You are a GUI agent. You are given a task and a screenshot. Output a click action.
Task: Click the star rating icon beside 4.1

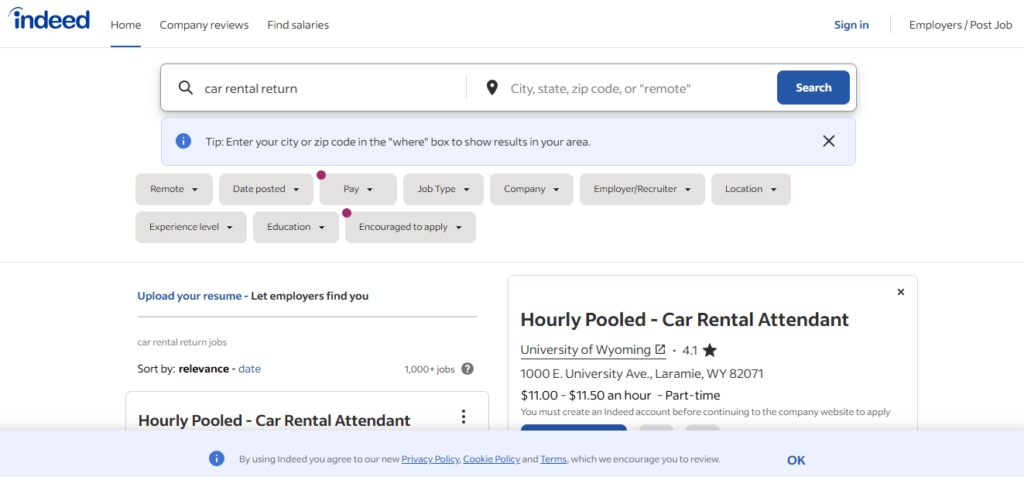click(710, 350)
